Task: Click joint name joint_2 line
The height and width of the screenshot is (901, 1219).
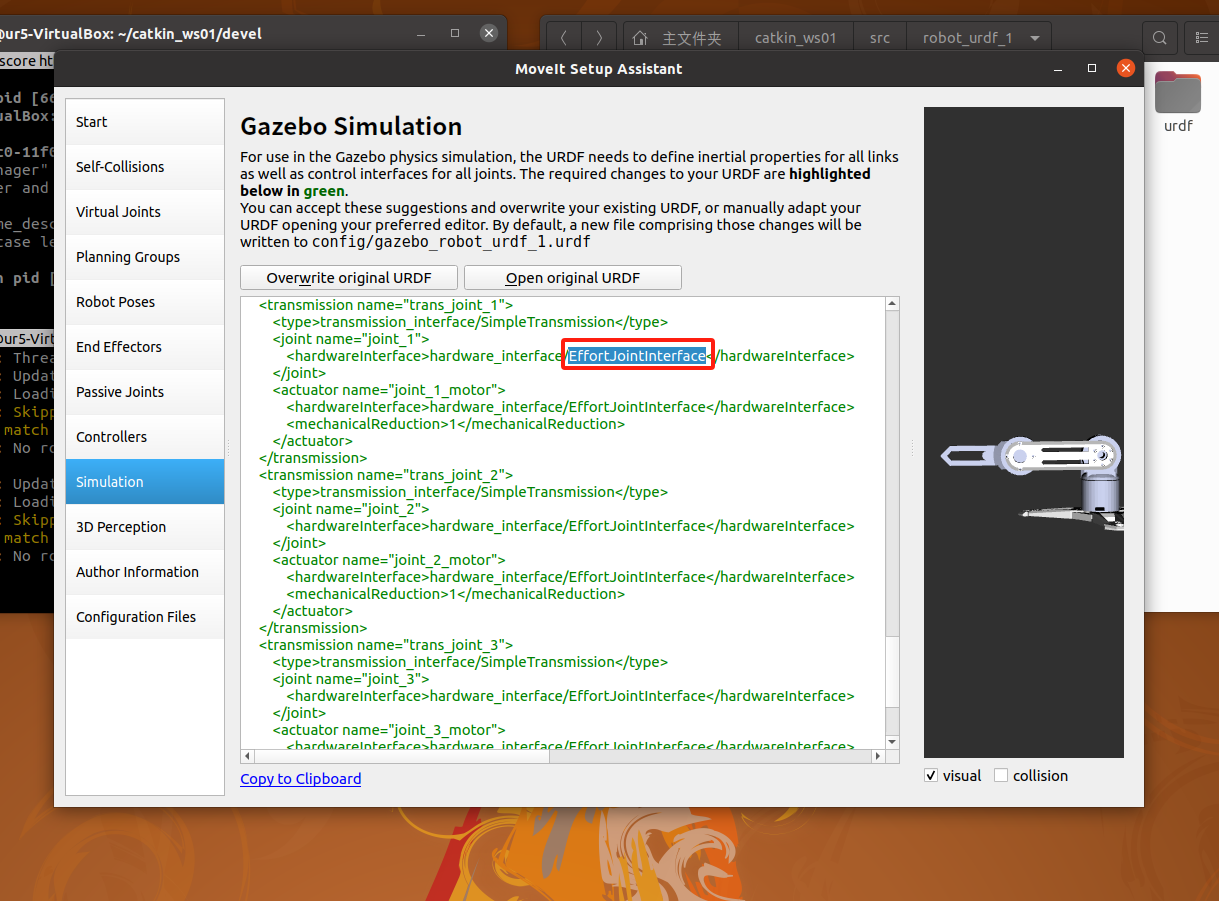Action: [x=351, y=509]
